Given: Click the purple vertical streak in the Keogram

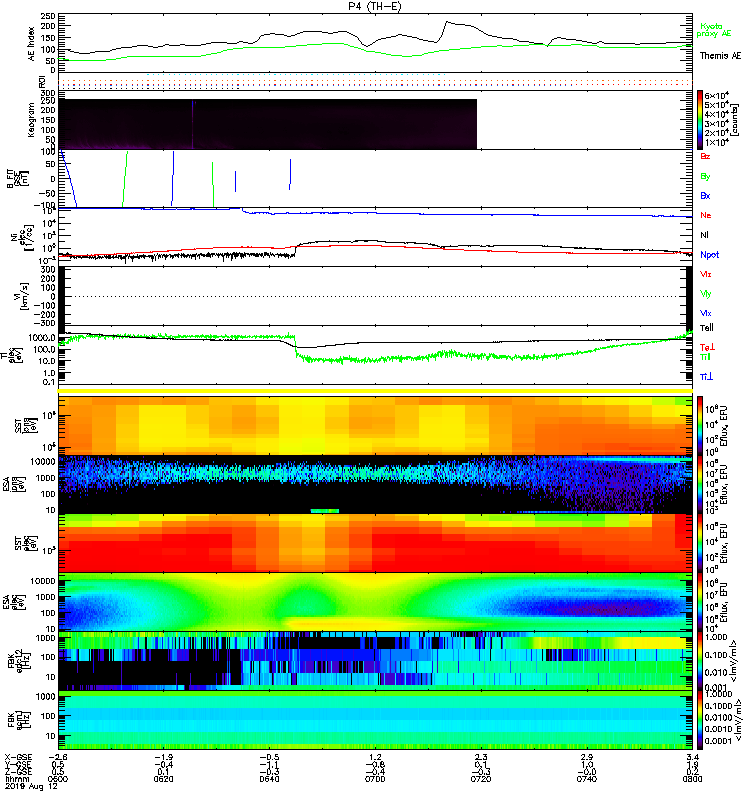Looking at the screenshot, I should 193,124.
